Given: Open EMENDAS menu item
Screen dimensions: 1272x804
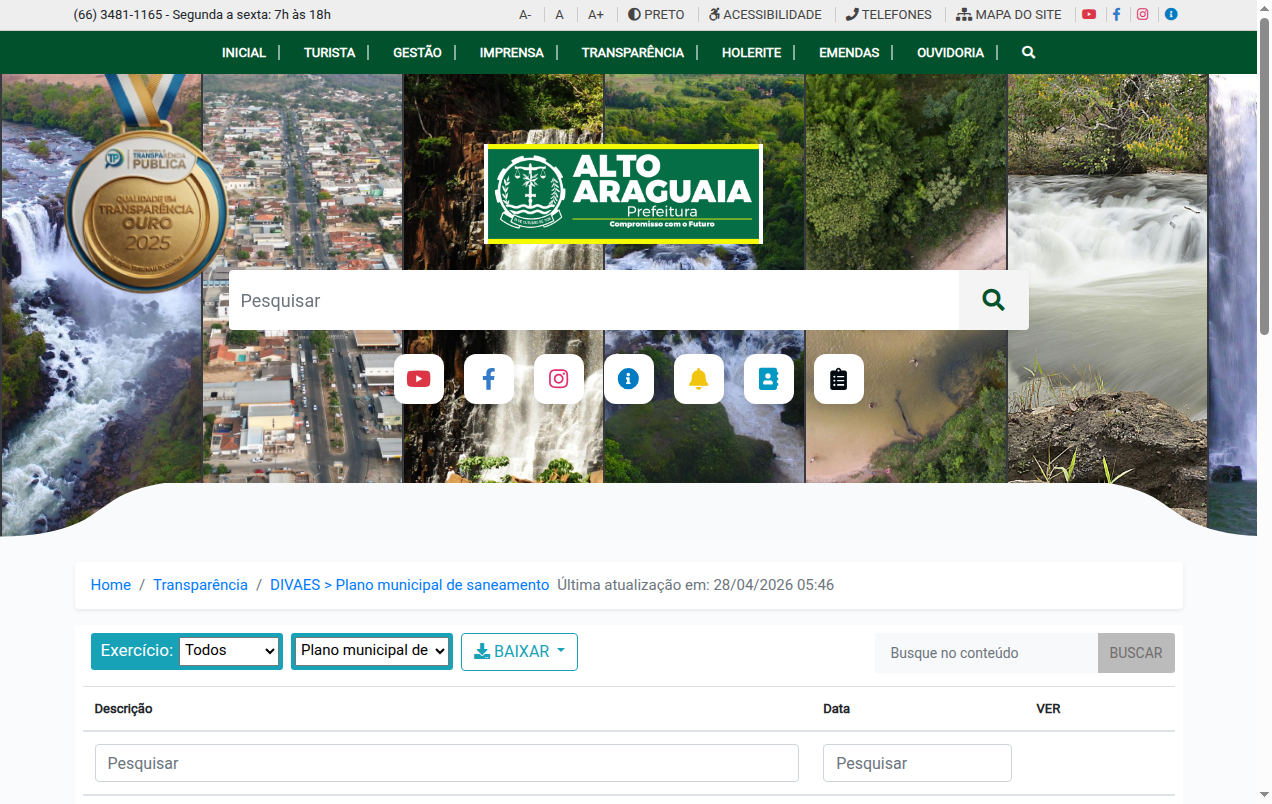Looking at the screenshot, I should (x=849, y=52).
